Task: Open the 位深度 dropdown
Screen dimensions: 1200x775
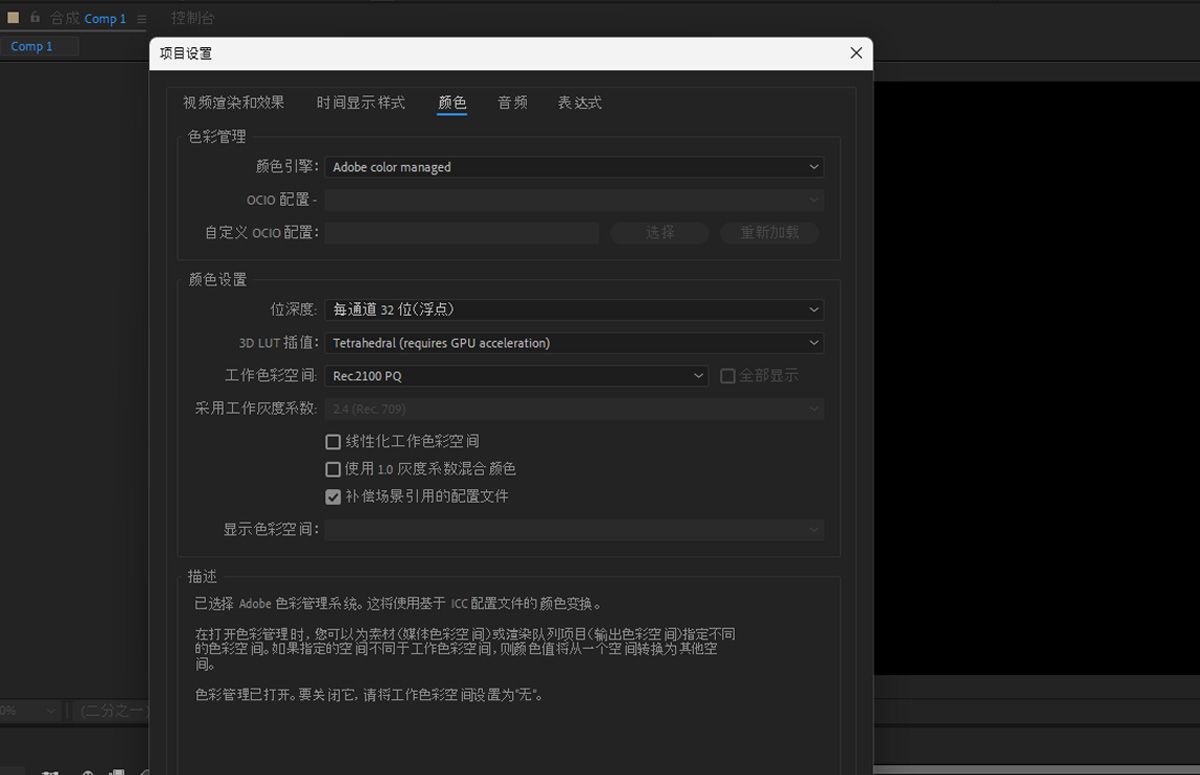Action: [x=573, y=309]
